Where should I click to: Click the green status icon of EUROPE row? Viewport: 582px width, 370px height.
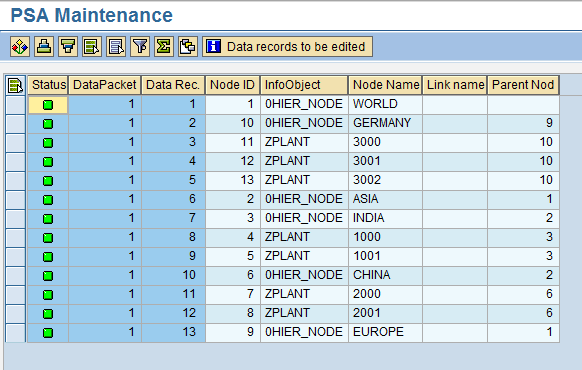coord(48,333)
